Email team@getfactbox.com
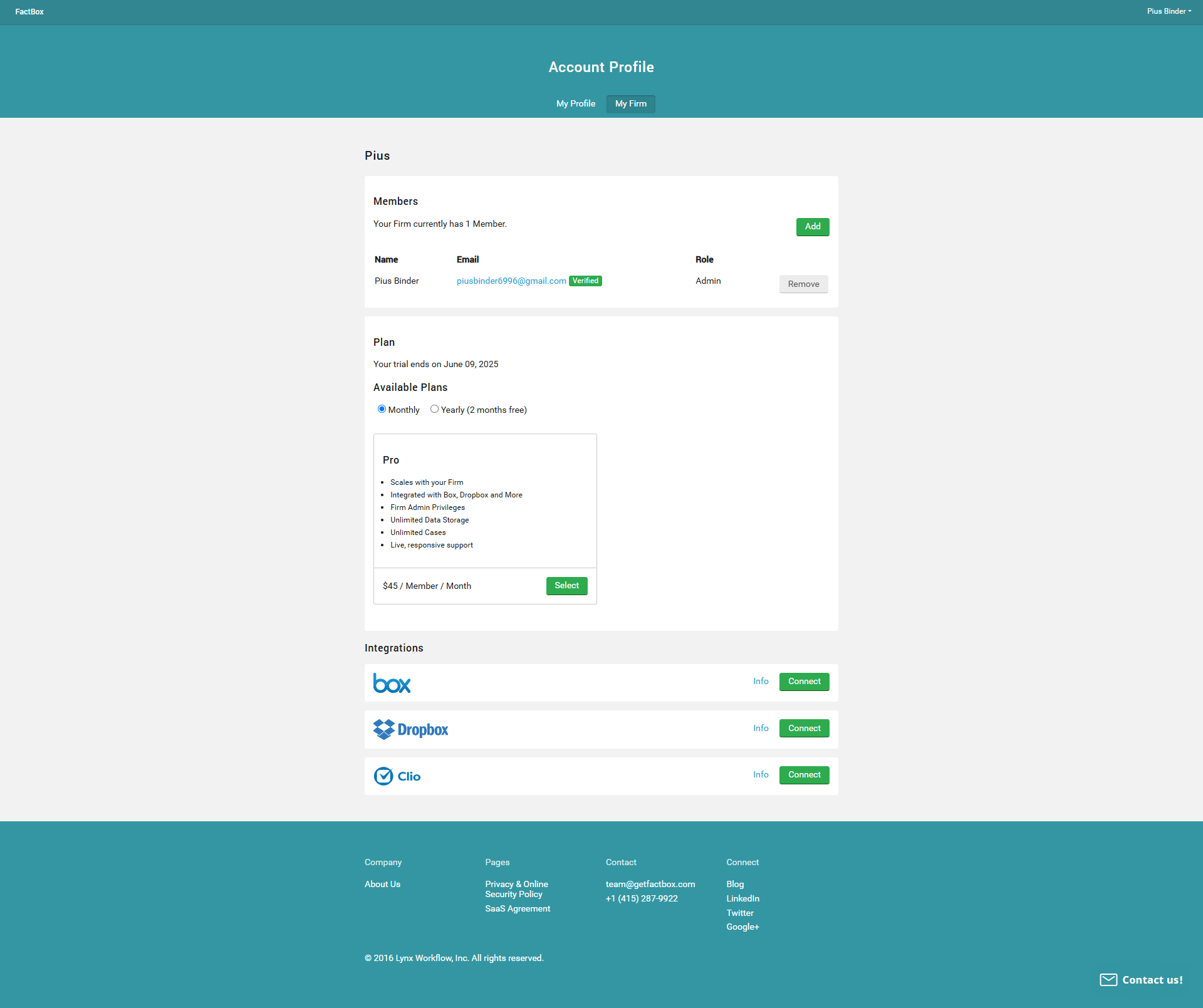Viewport: 1203px width, 1008px height. coord(650,884)
